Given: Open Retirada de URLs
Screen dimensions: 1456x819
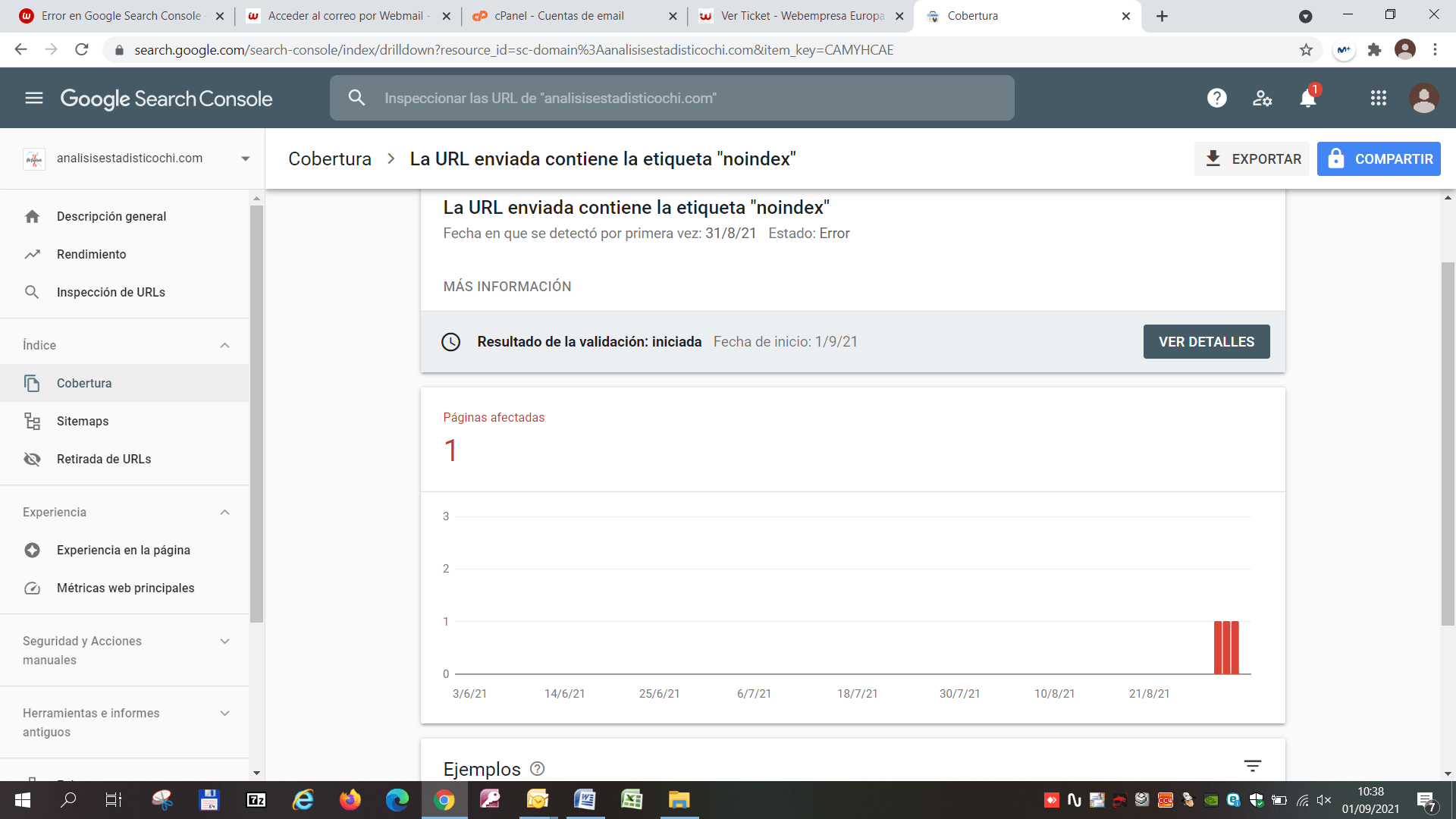Looking at the screenshot, I should pyautogui.click(x=124, y=460).
